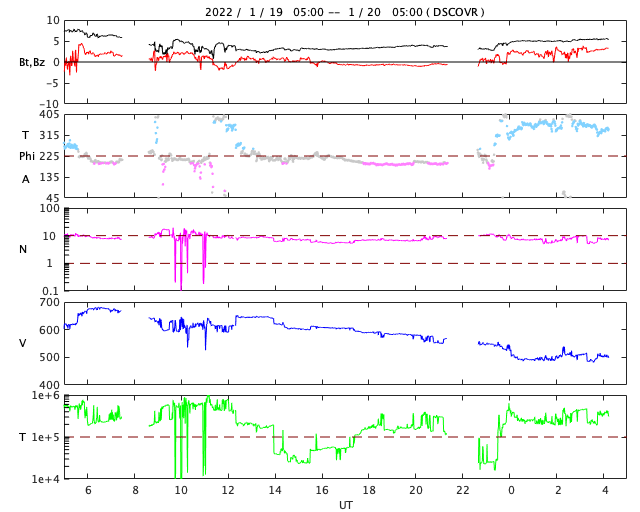Viewport: 640px width, 512px height.
Task: Click the '0.1' density tick label
Action: point(51,291)
